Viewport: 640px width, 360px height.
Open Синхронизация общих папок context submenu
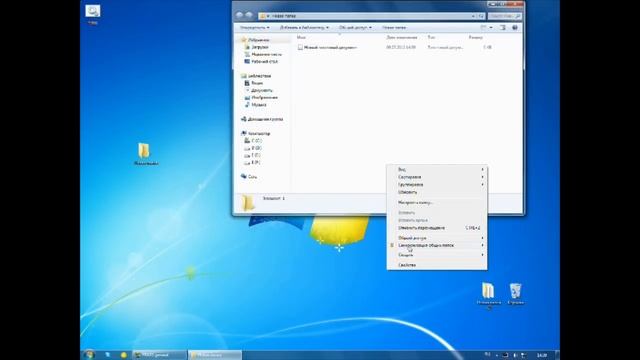point(437,245)
